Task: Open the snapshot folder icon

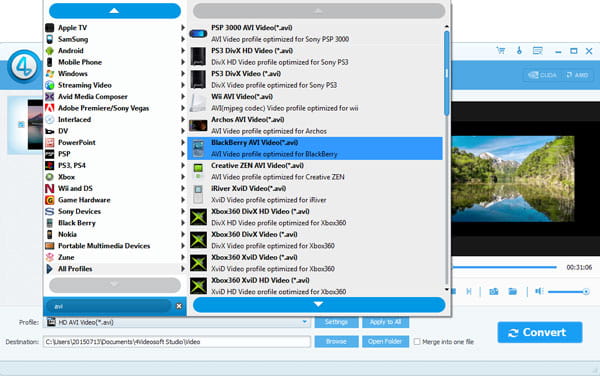Action: pos(513,291)
